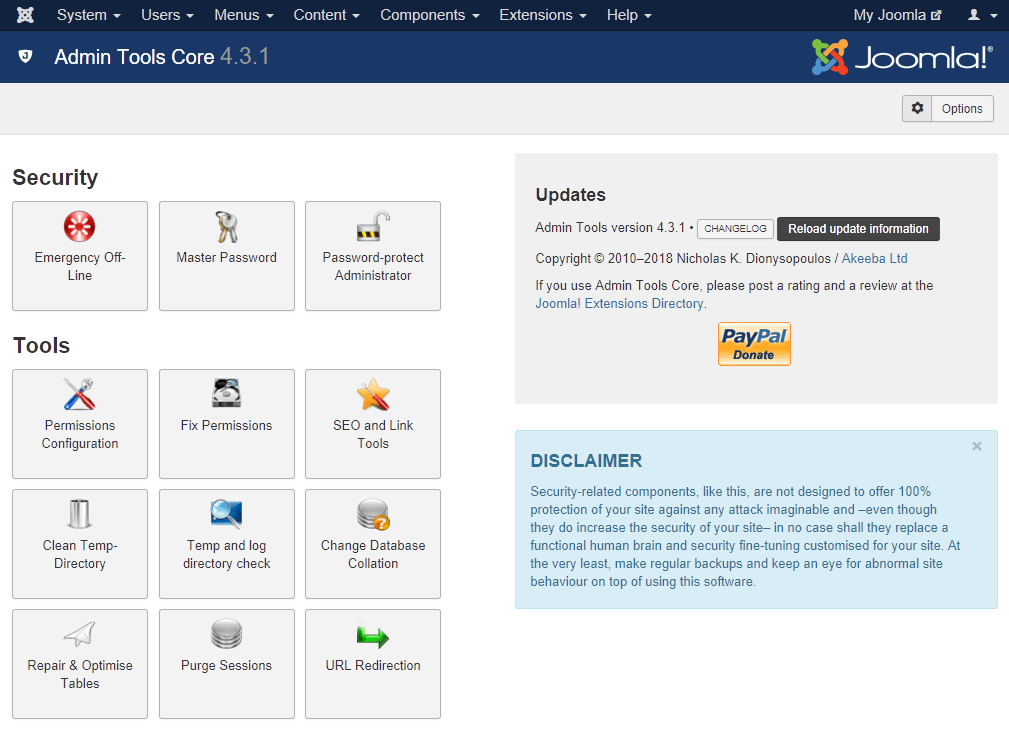Open URL Redirection green arrow icon

(373, 636)
